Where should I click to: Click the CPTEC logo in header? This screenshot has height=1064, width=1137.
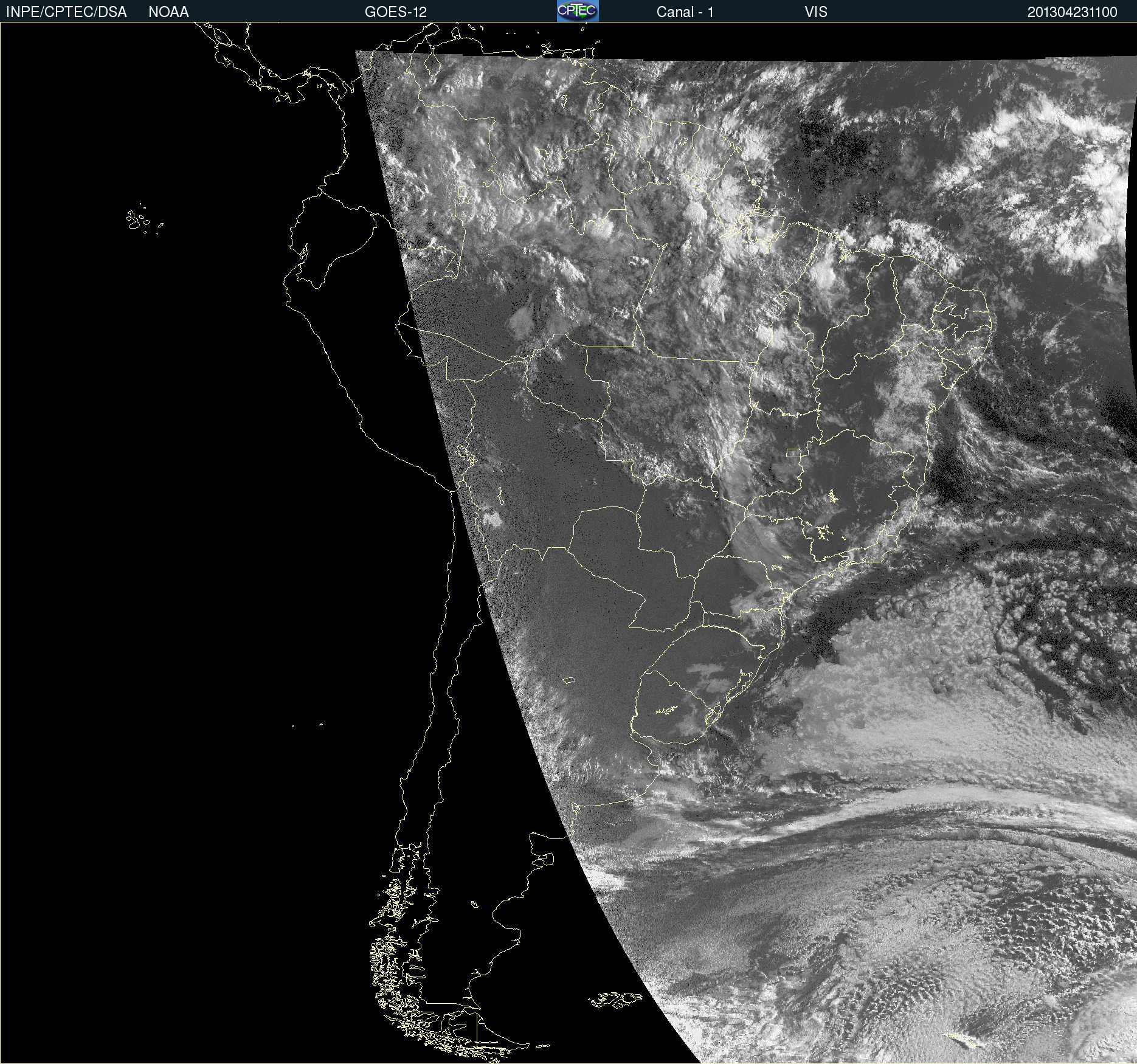pos(578,11)
